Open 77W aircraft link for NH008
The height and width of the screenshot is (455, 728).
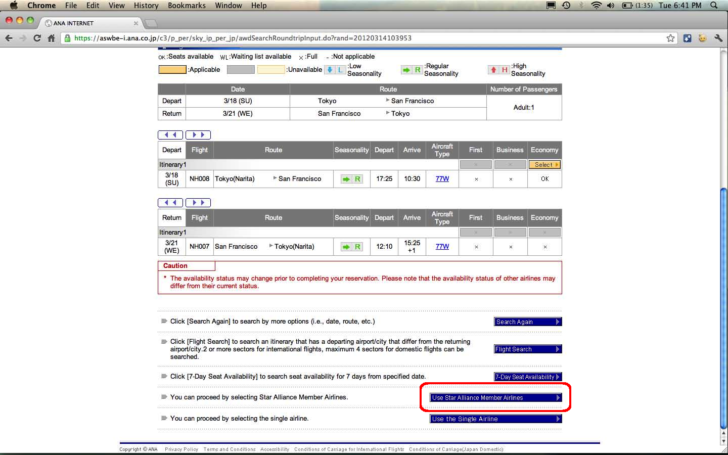[442, 179]
